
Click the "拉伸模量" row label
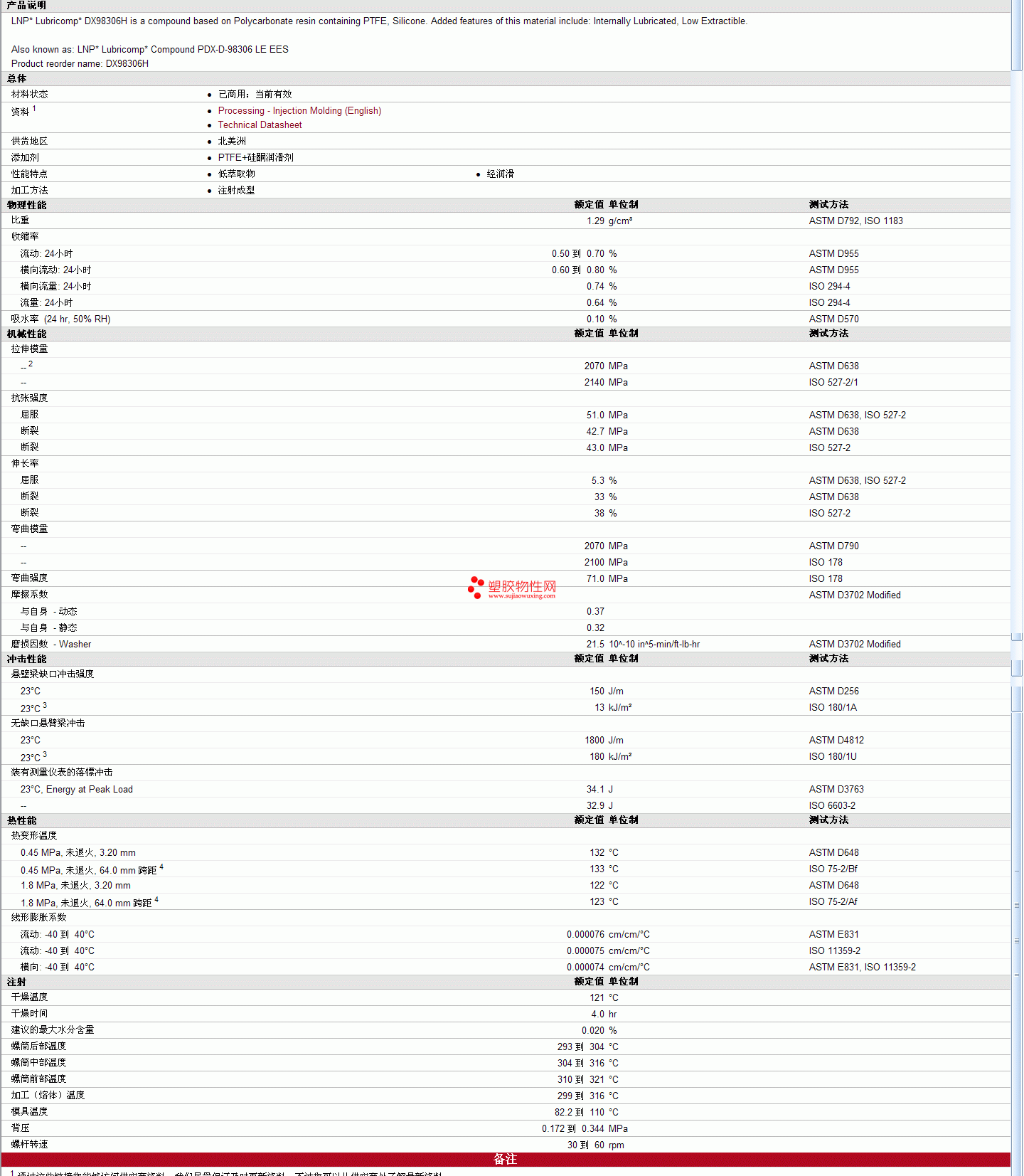(x=30, y=349)
